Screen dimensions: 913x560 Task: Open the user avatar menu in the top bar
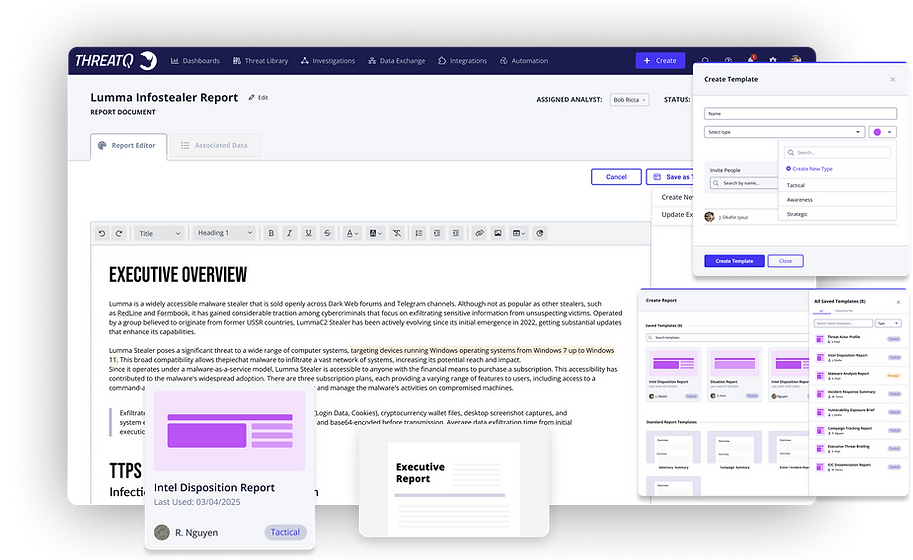(x=795, y=60)
